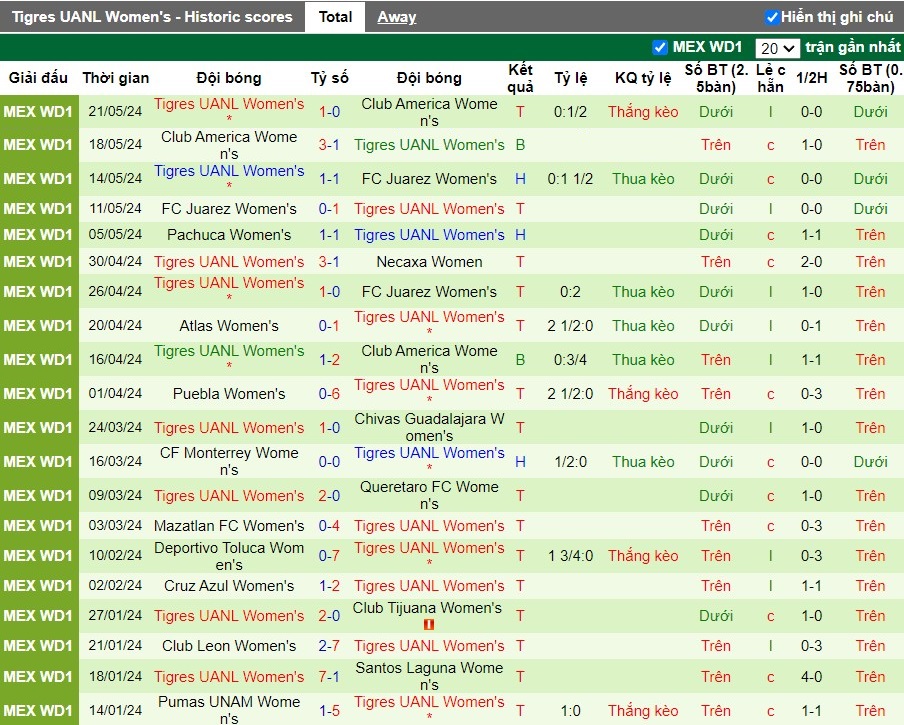904x725 pixels.
Task: Click the B result on 16/04/24
Action: [520, 360]
